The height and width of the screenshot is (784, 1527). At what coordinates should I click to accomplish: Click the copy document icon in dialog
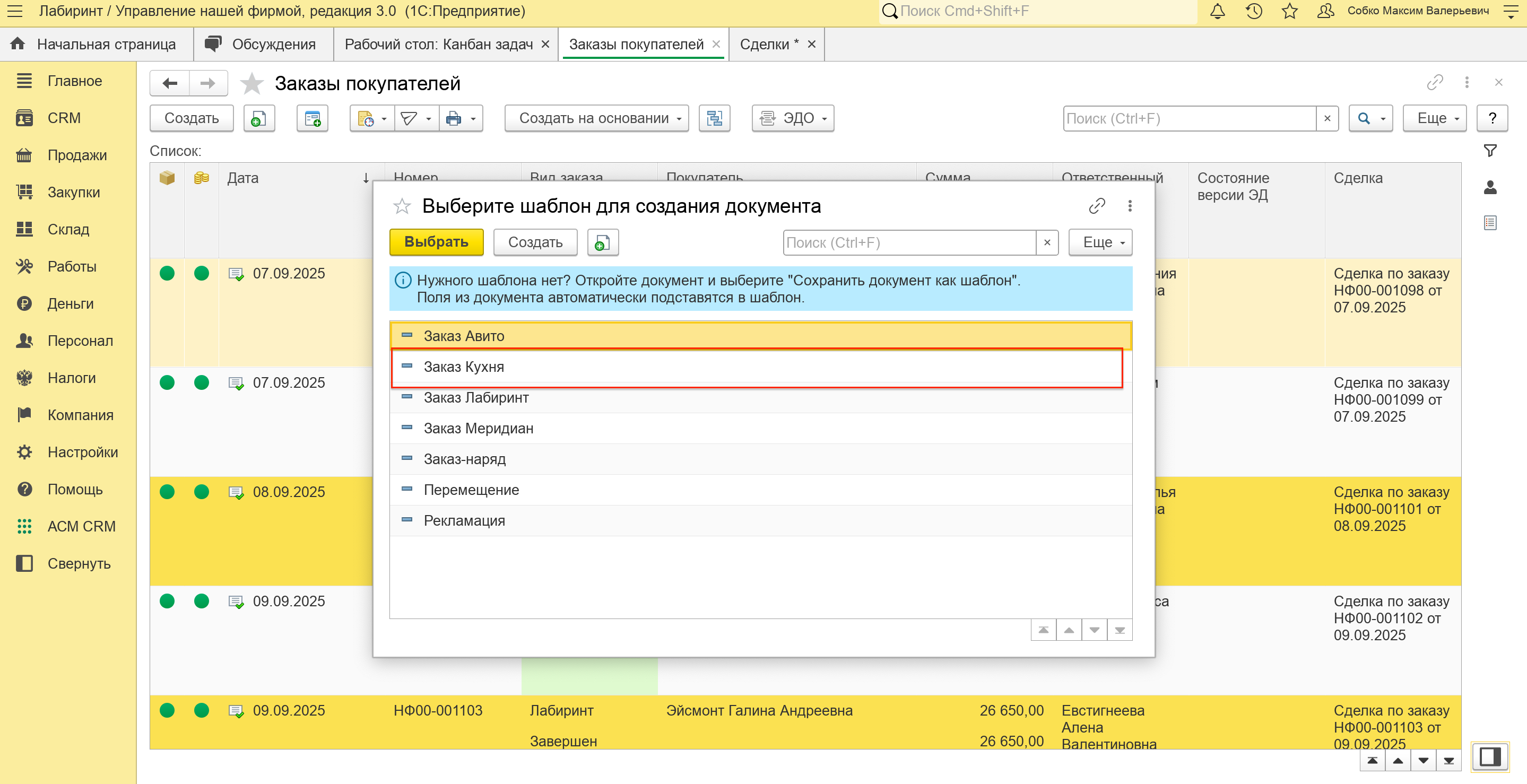coord(602,242)
